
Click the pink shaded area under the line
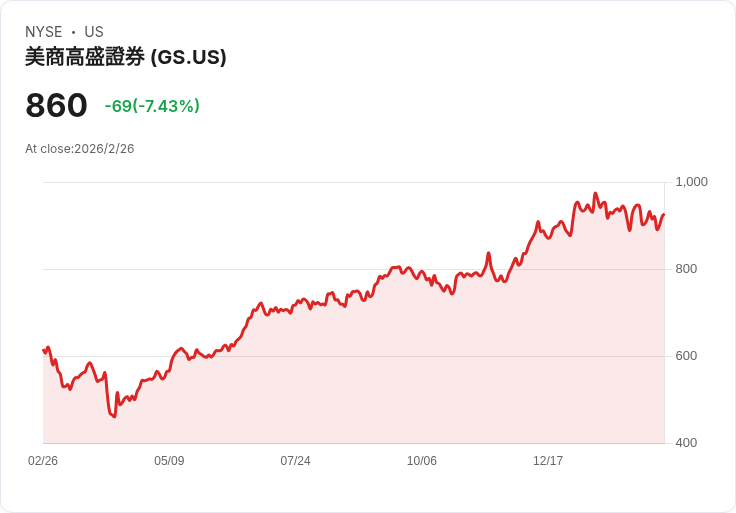(400, 380)
